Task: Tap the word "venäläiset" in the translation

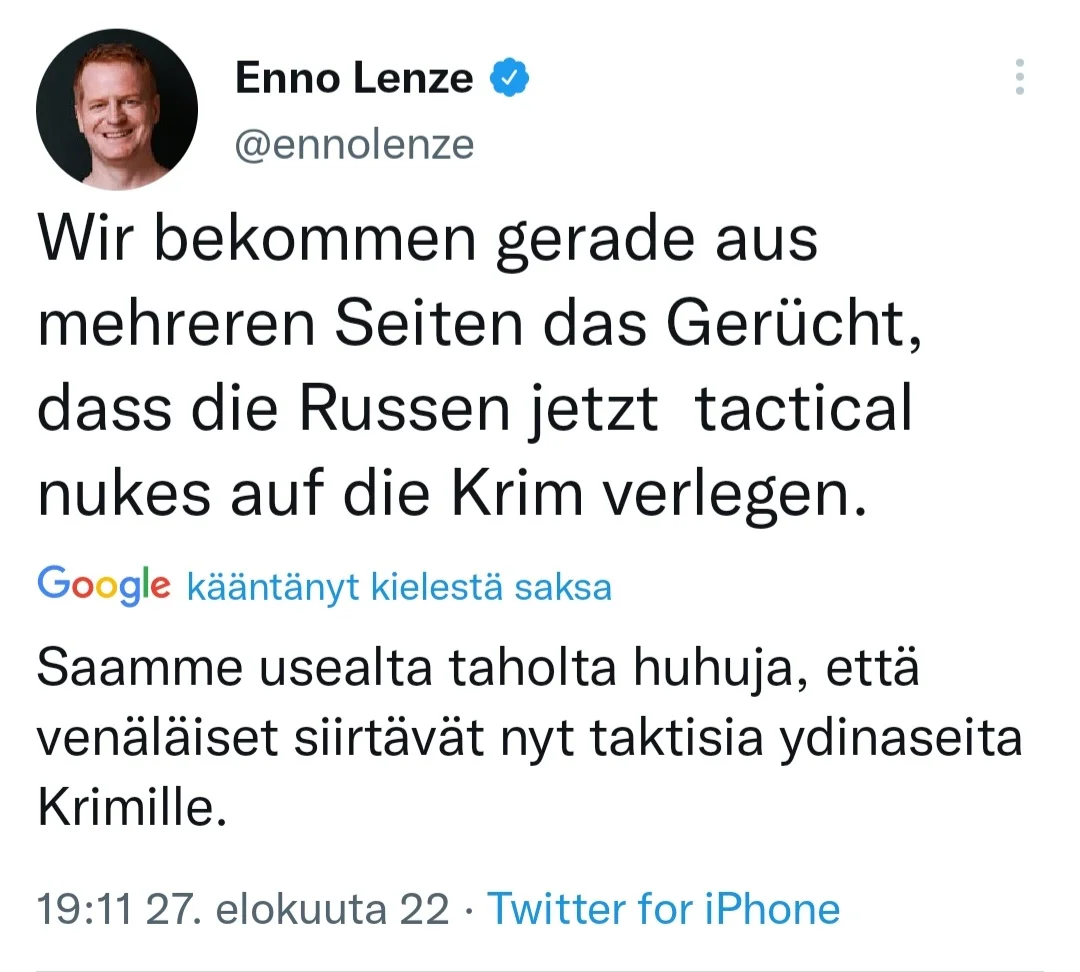Action: [x=164, y=739]
